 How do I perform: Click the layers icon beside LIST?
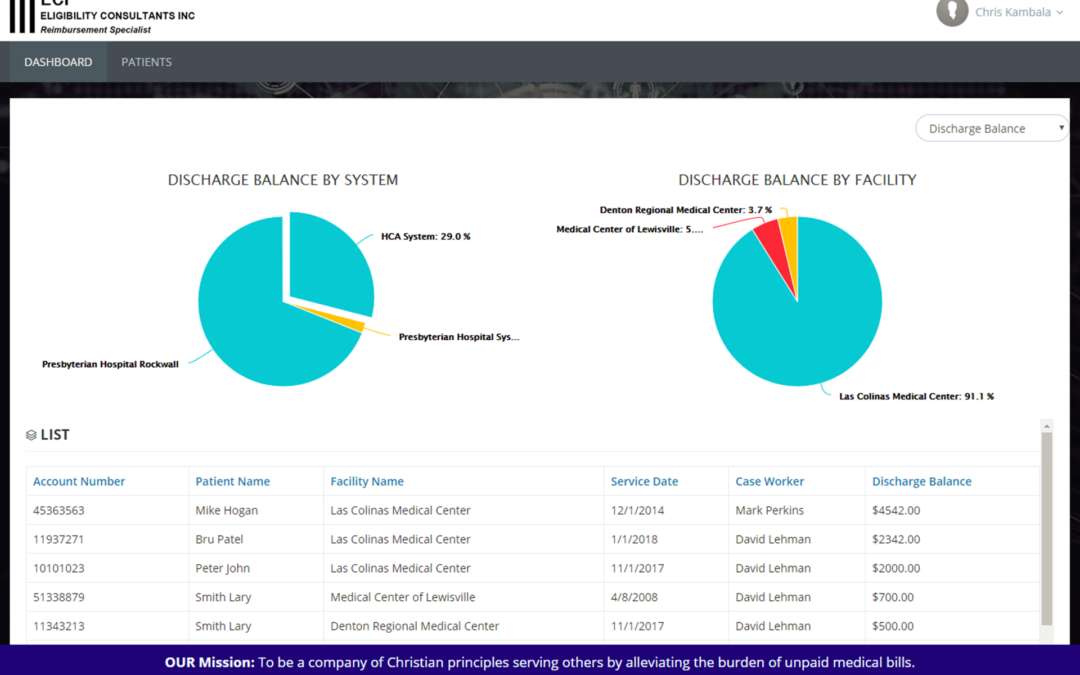(31, 435)
